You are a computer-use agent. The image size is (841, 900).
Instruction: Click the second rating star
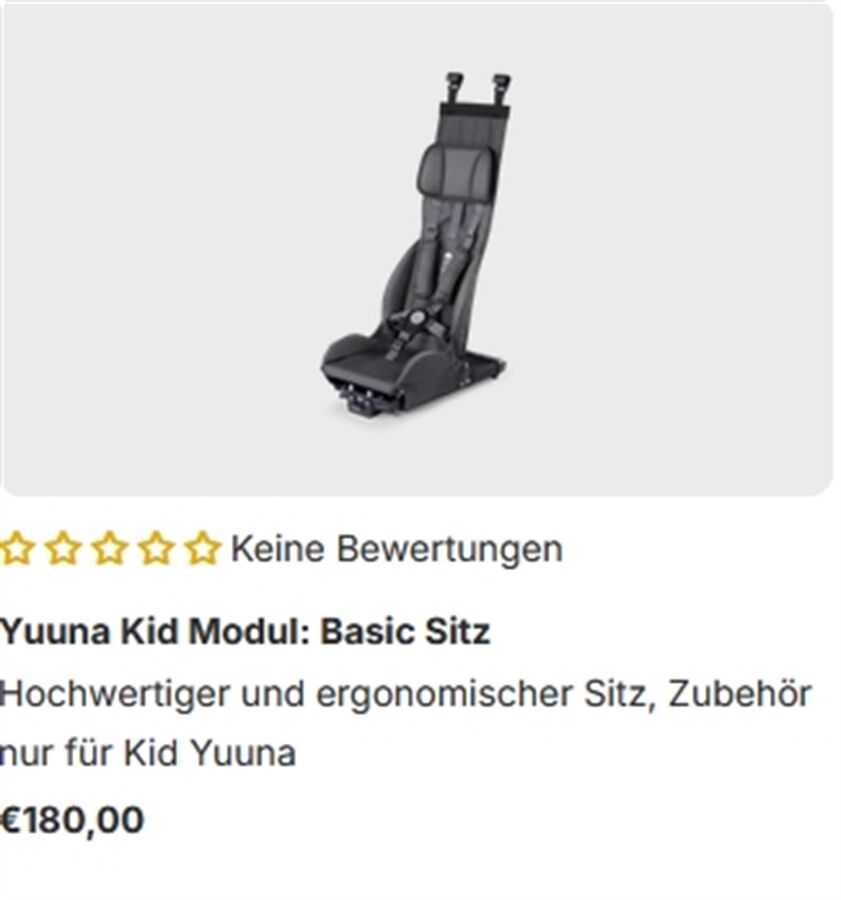pyautogui.click(x=63, y=549)
